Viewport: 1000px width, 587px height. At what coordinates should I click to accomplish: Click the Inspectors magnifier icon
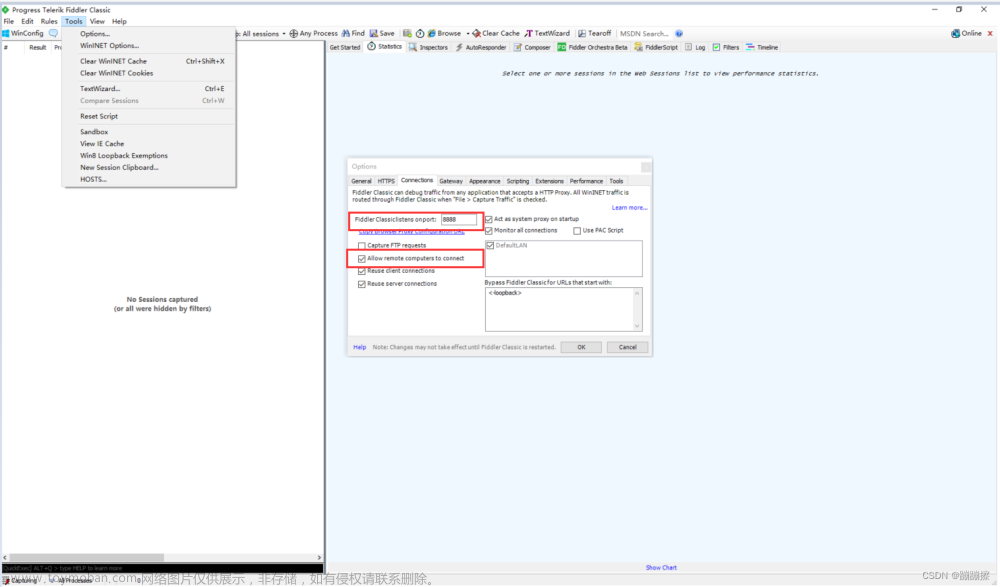point(413,47)
